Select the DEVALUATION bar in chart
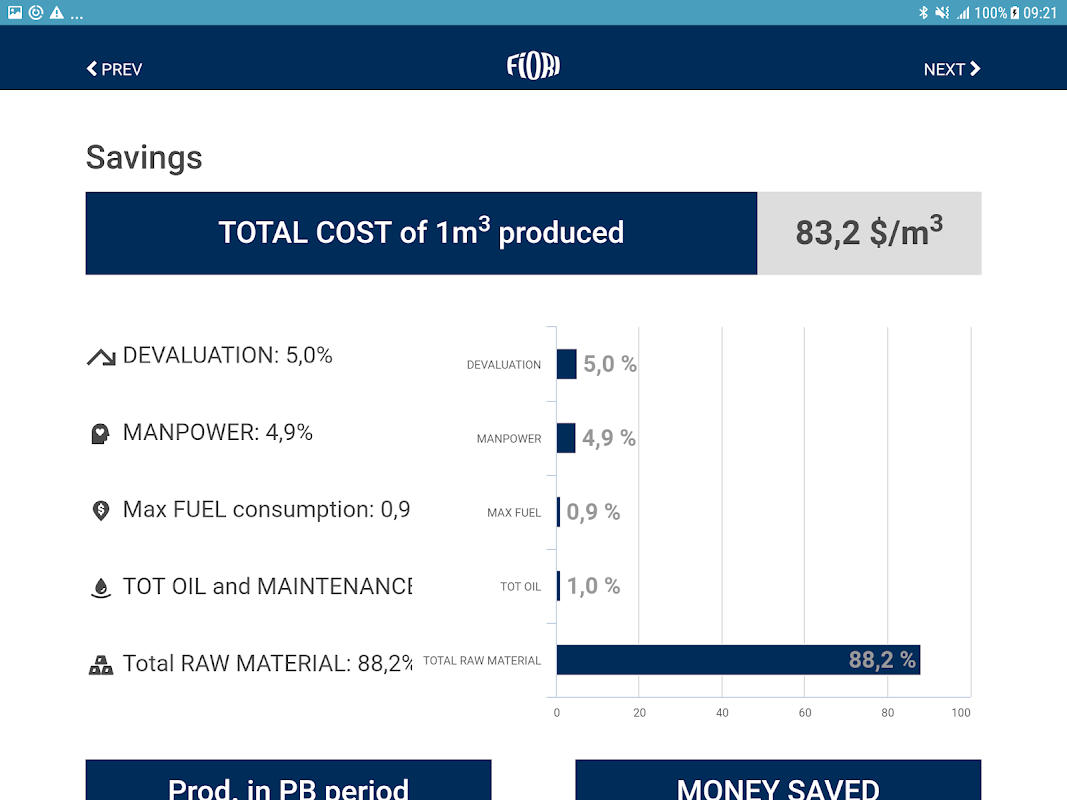 coord(567,364)
